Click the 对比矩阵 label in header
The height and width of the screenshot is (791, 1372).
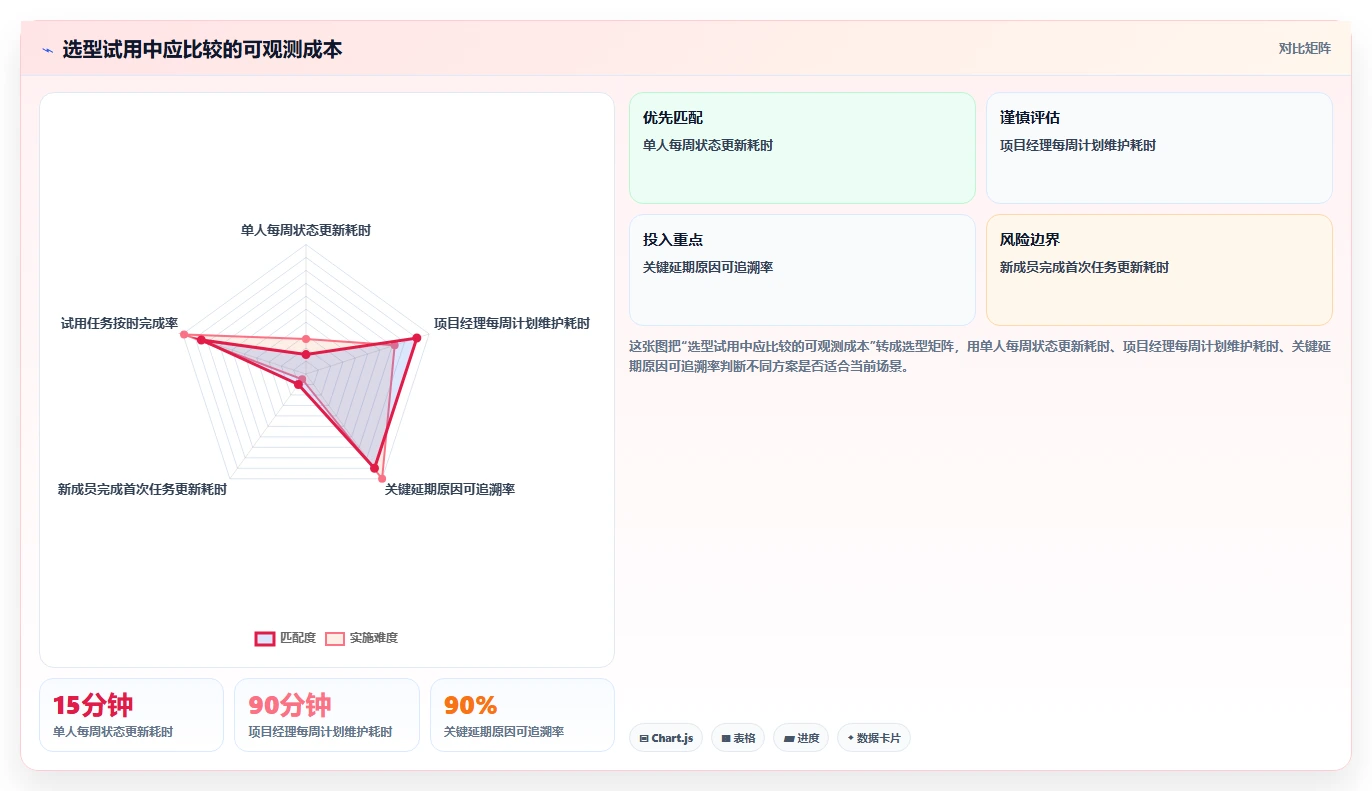1304,48
